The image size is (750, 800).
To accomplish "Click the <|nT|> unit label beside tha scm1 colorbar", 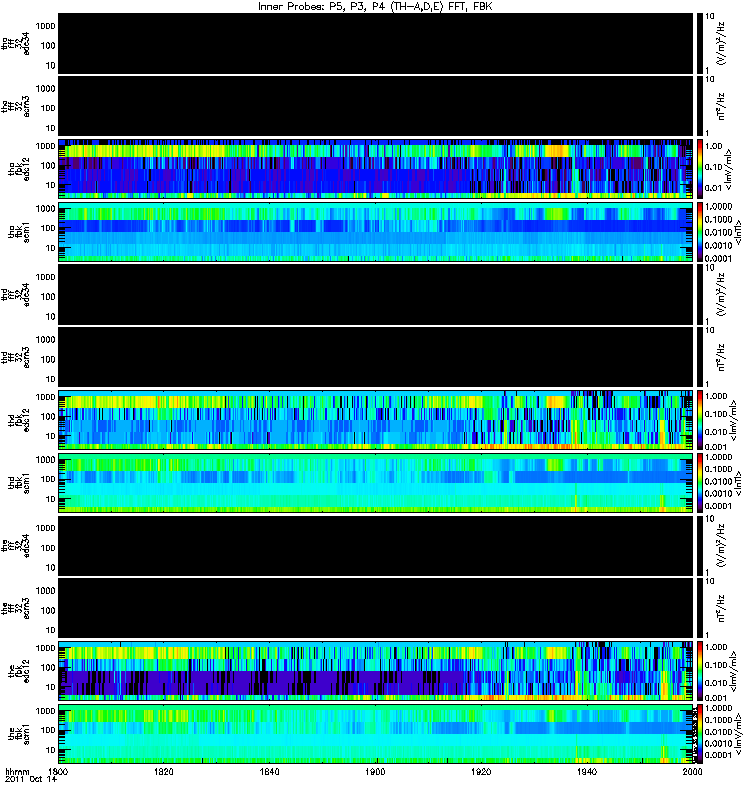I will 737,232.
